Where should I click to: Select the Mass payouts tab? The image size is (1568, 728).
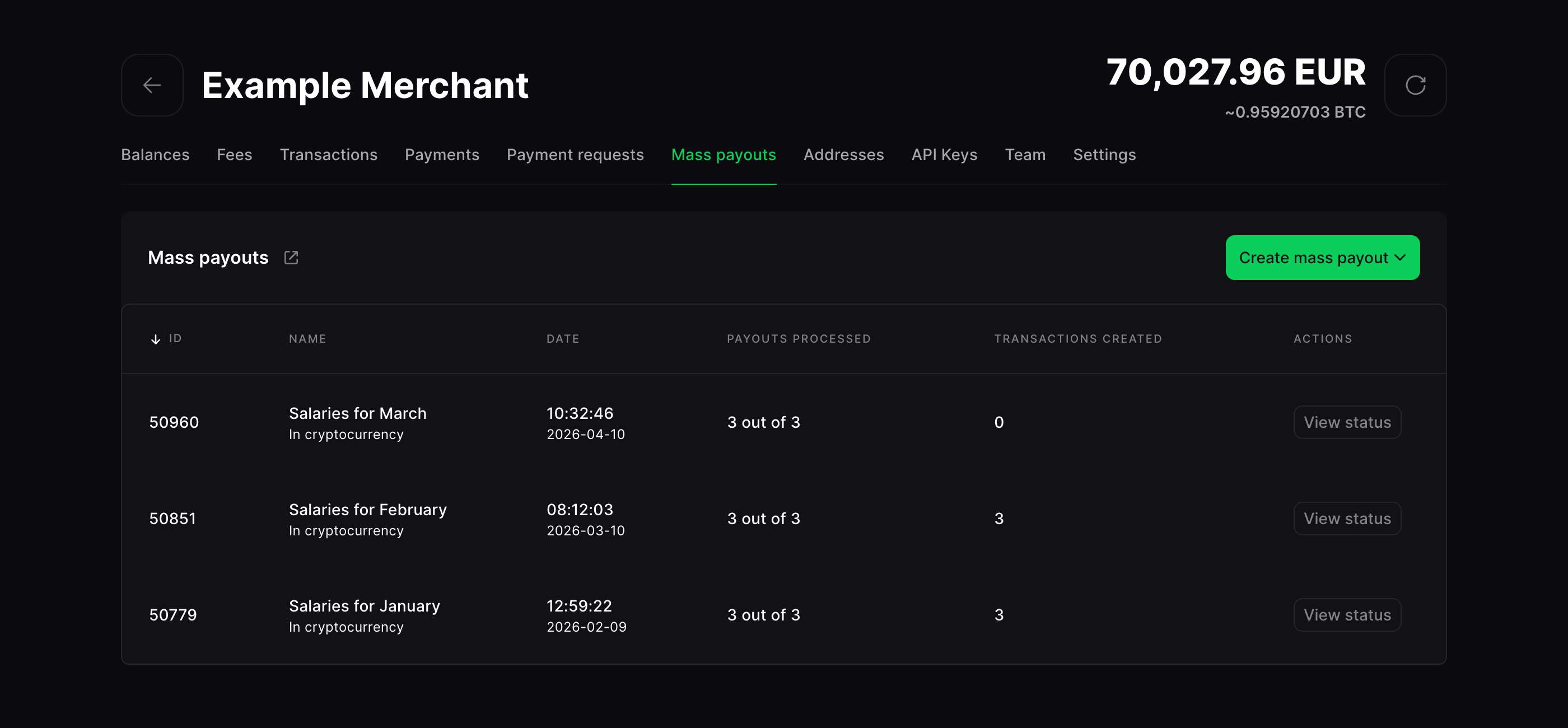coord(723,155)
